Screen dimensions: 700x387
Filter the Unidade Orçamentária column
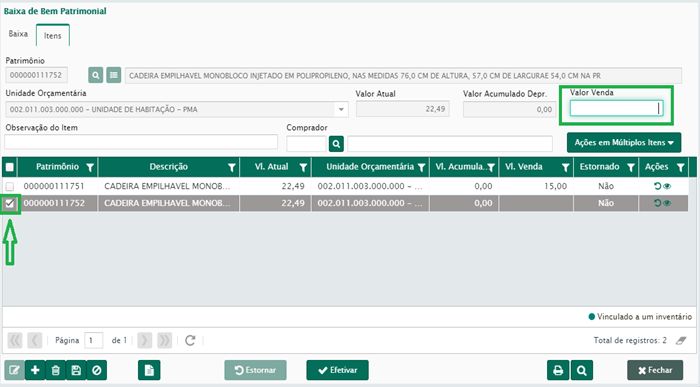point(421,167)
